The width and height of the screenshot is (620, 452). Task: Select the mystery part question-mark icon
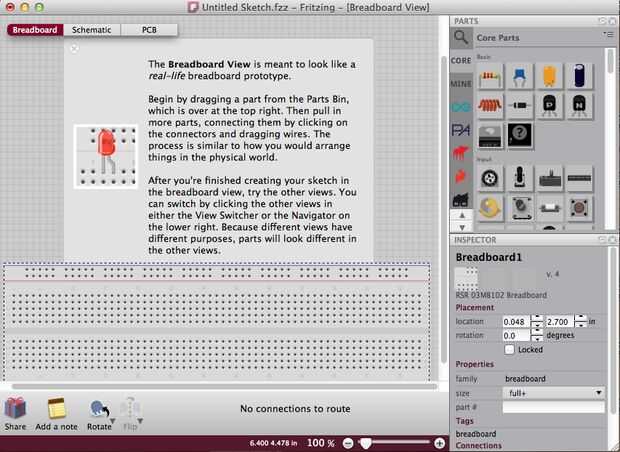[x=520, y=136]
